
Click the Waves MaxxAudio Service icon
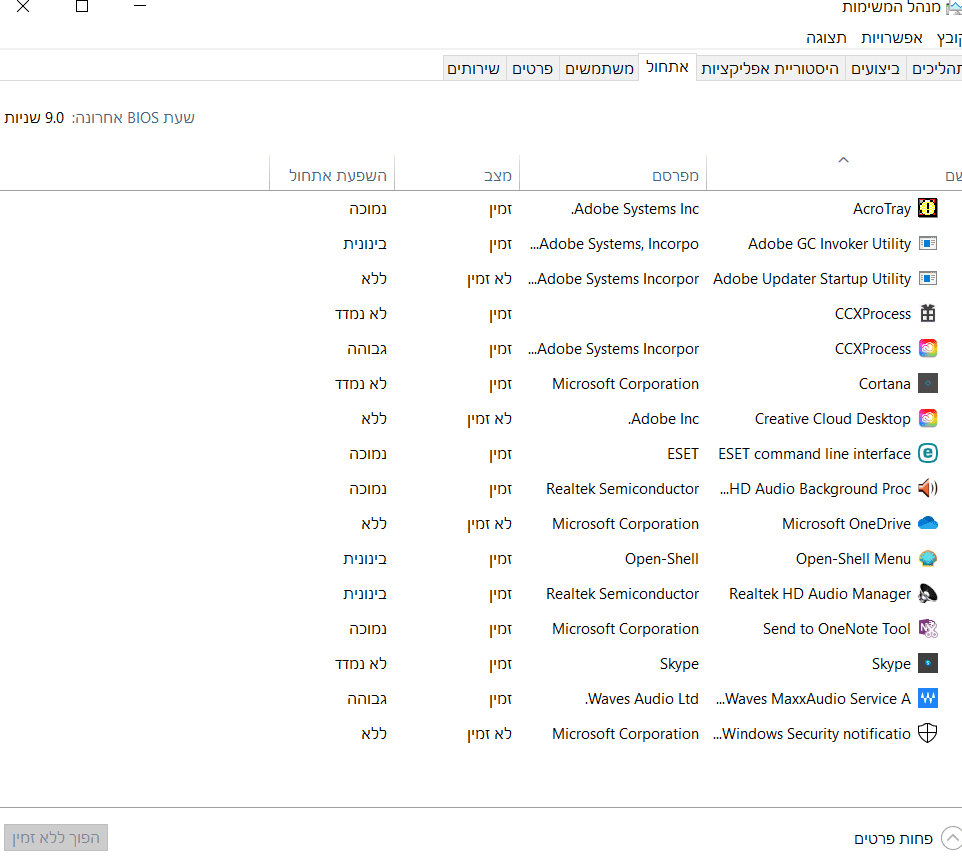click(x=927, y=698)
